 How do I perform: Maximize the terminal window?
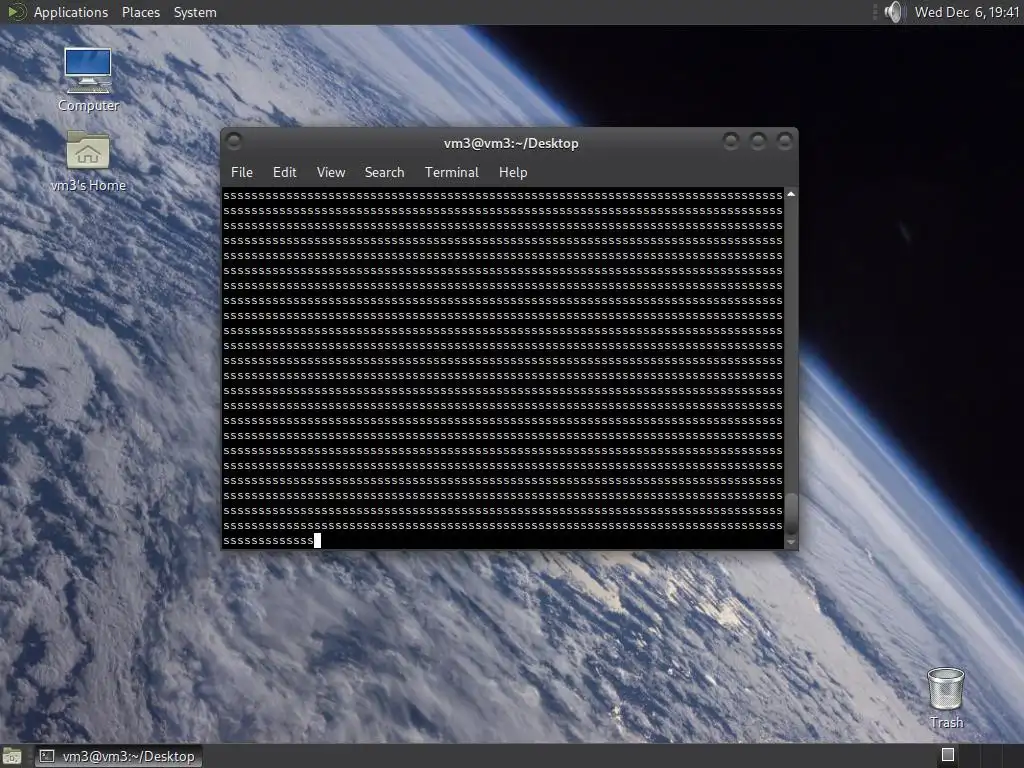[x=758, y=140]
